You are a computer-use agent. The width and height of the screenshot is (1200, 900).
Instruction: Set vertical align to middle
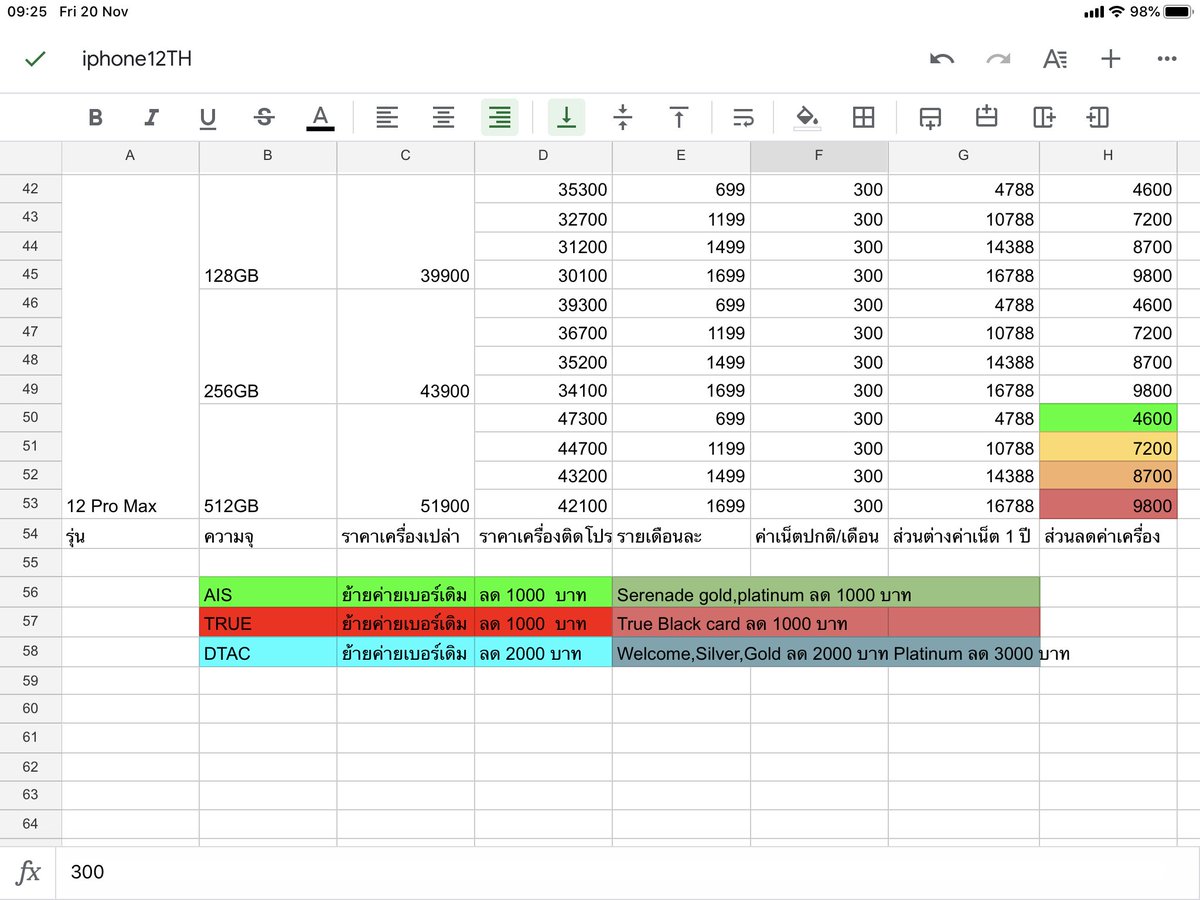[x=623, y=118]
